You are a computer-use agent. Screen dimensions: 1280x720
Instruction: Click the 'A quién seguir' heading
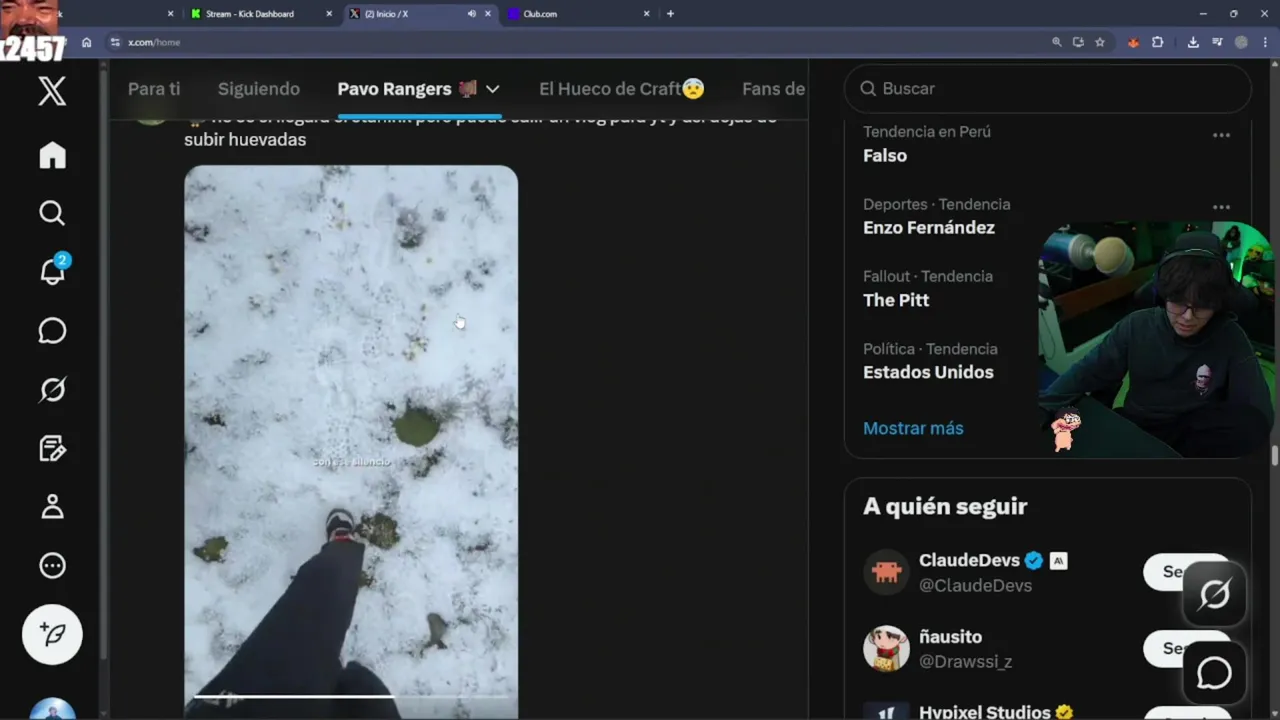pos(945,506)
